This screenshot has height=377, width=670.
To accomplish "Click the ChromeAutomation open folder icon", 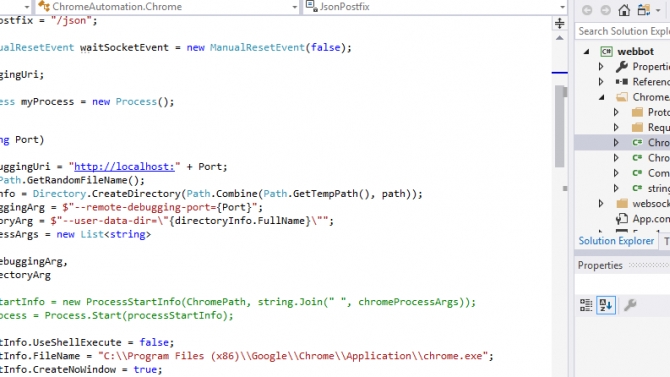I will pos(622,97).
